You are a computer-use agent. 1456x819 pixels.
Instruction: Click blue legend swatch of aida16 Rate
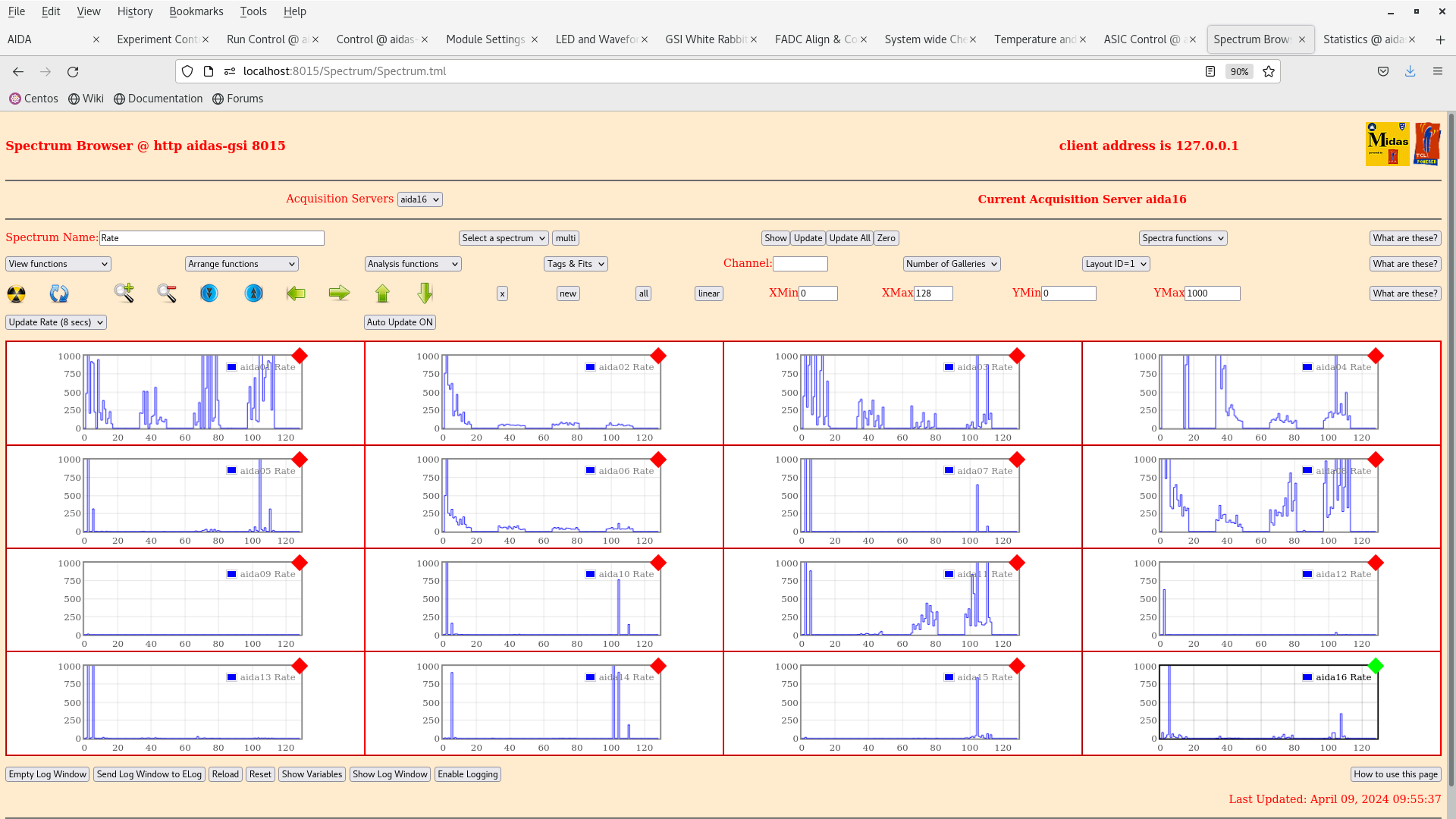1307,677
